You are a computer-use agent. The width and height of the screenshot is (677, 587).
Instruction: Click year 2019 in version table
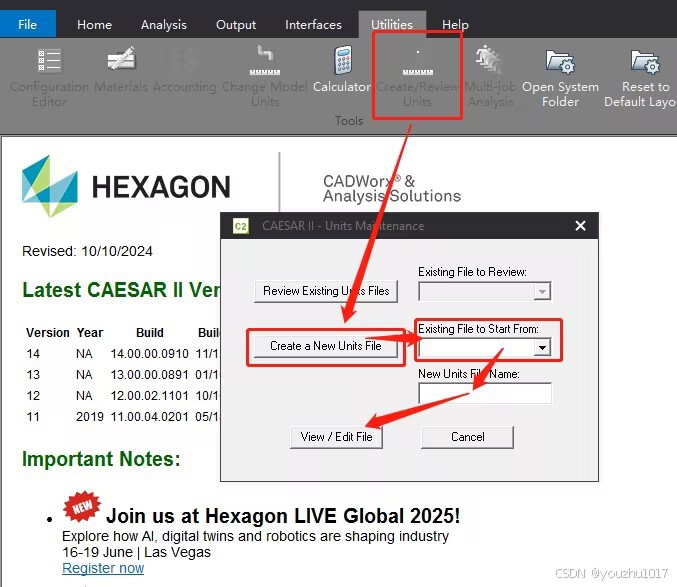point(90,417)
